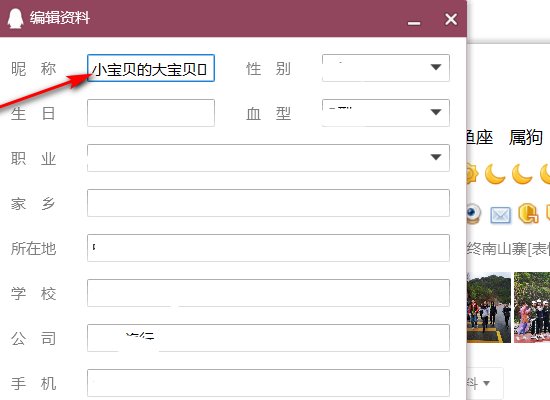Click the first moon level icon in profile
Image resolution: width=550 pixels, height=400 pixels.
(x=495, y=174)
